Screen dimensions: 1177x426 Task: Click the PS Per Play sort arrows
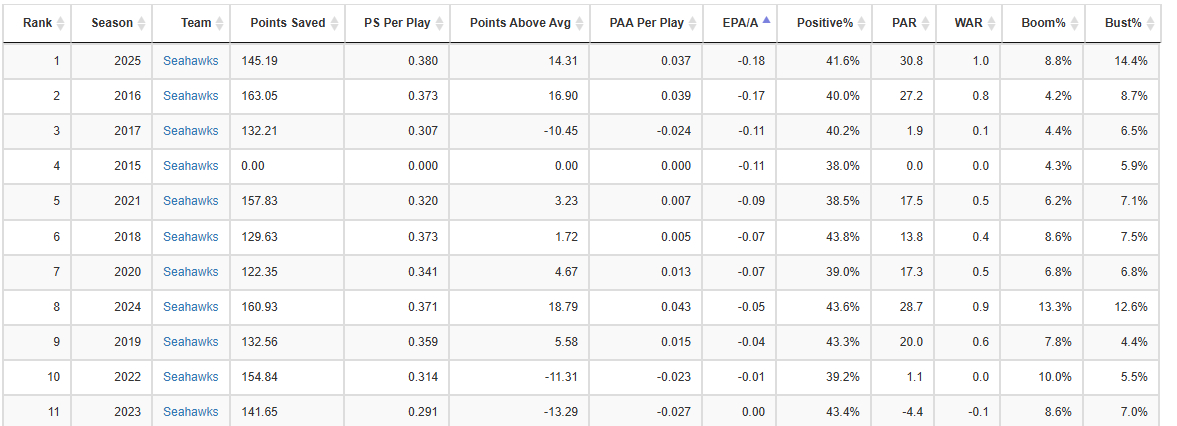click(436, 23)
